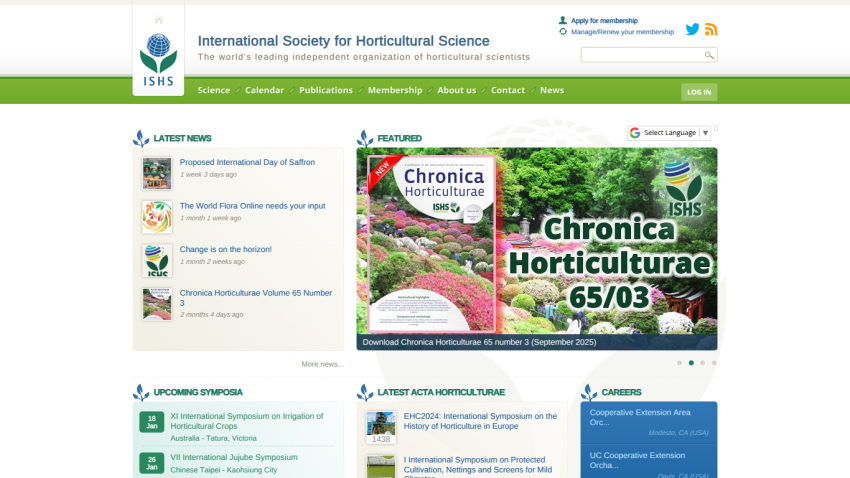Viewport: 850px width, 478px height.
Task: Open the Select Language dropdown
Action: click(x=669, y=133)
